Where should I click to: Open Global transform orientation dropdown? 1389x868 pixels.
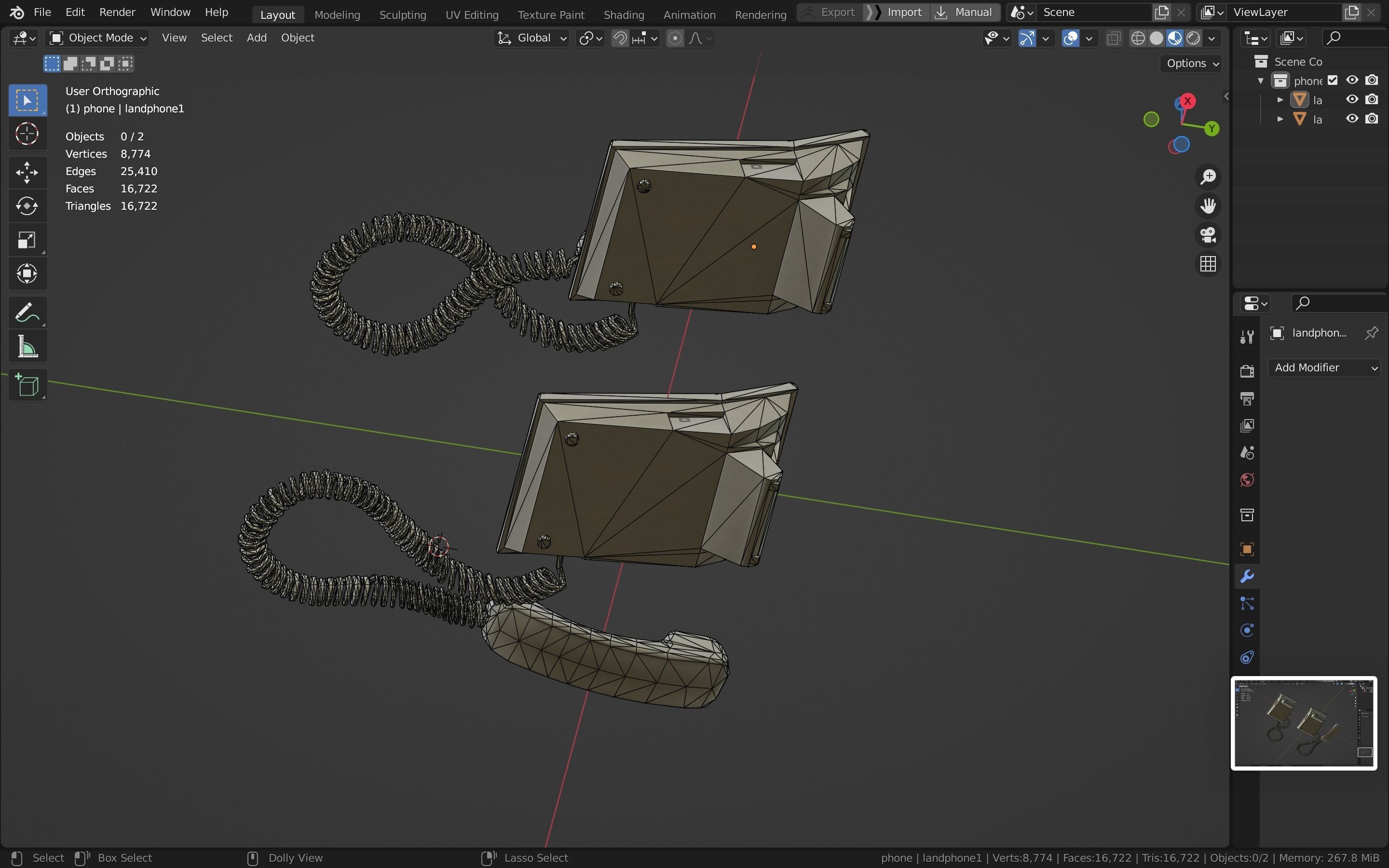[531, 38]
